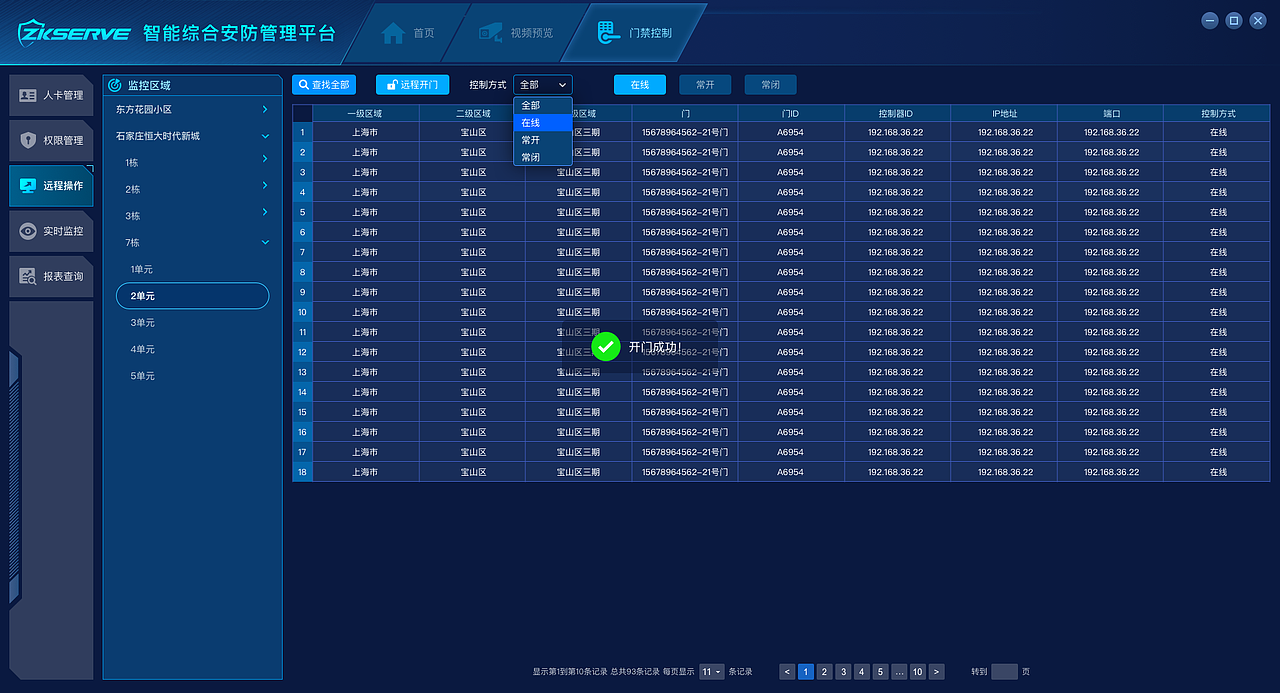Click the IP地址 column header
1280x693 pixels.
[1004, 114]
